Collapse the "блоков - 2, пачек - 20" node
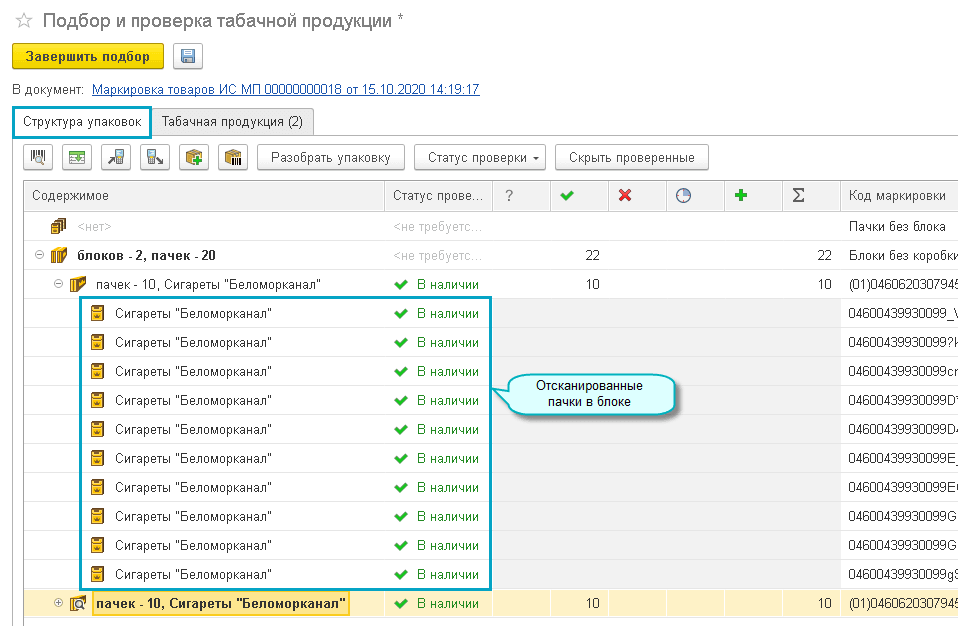The height and width of the screenshot is (626, 958). [40, 255]
